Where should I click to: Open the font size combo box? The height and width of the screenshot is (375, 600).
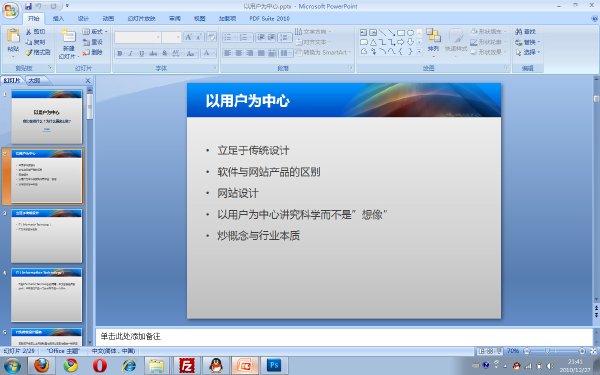[171, 37]
